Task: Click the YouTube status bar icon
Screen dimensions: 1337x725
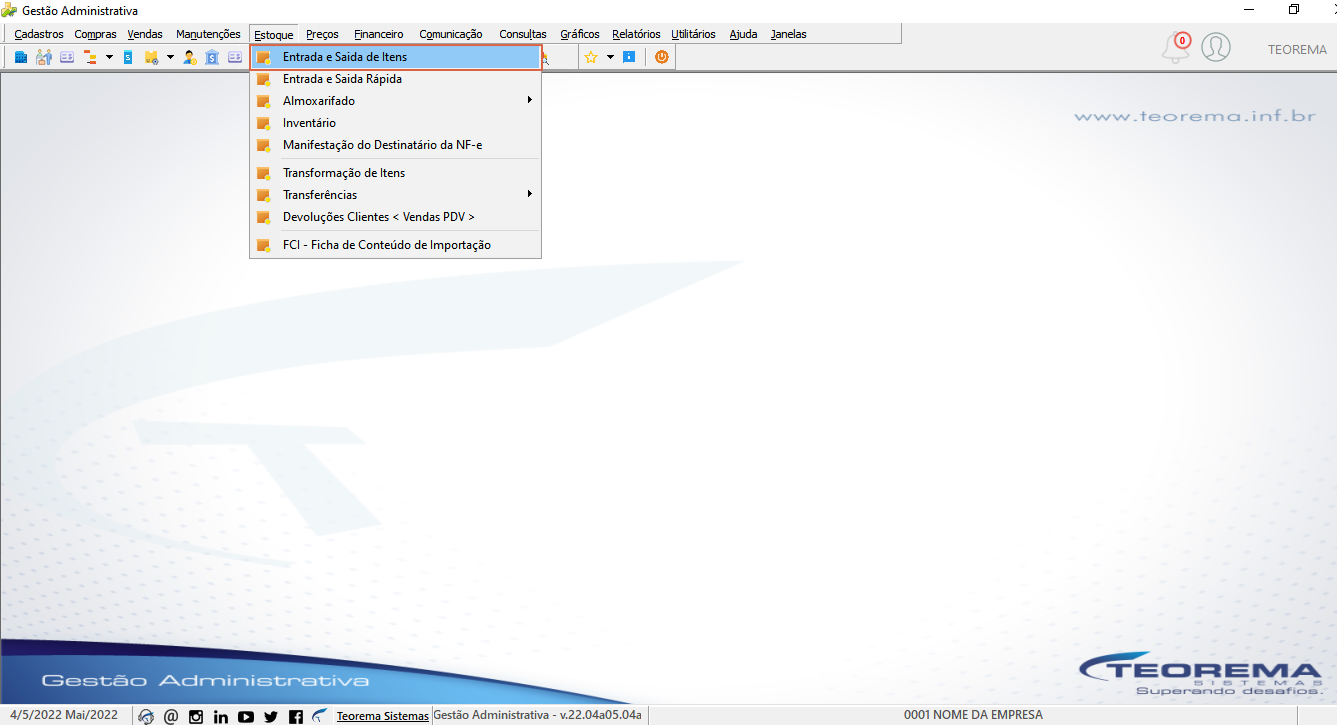Action: [246, 716]
